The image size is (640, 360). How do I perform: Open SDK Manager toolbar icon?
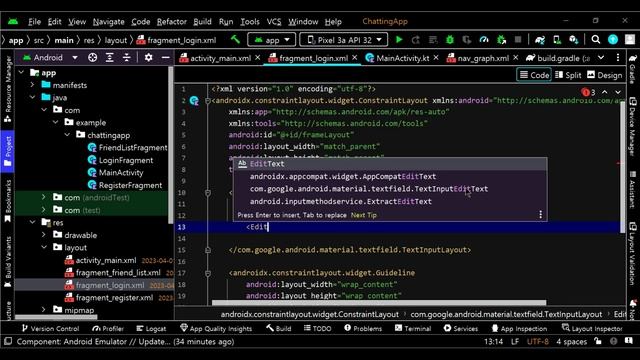point(573,40)
